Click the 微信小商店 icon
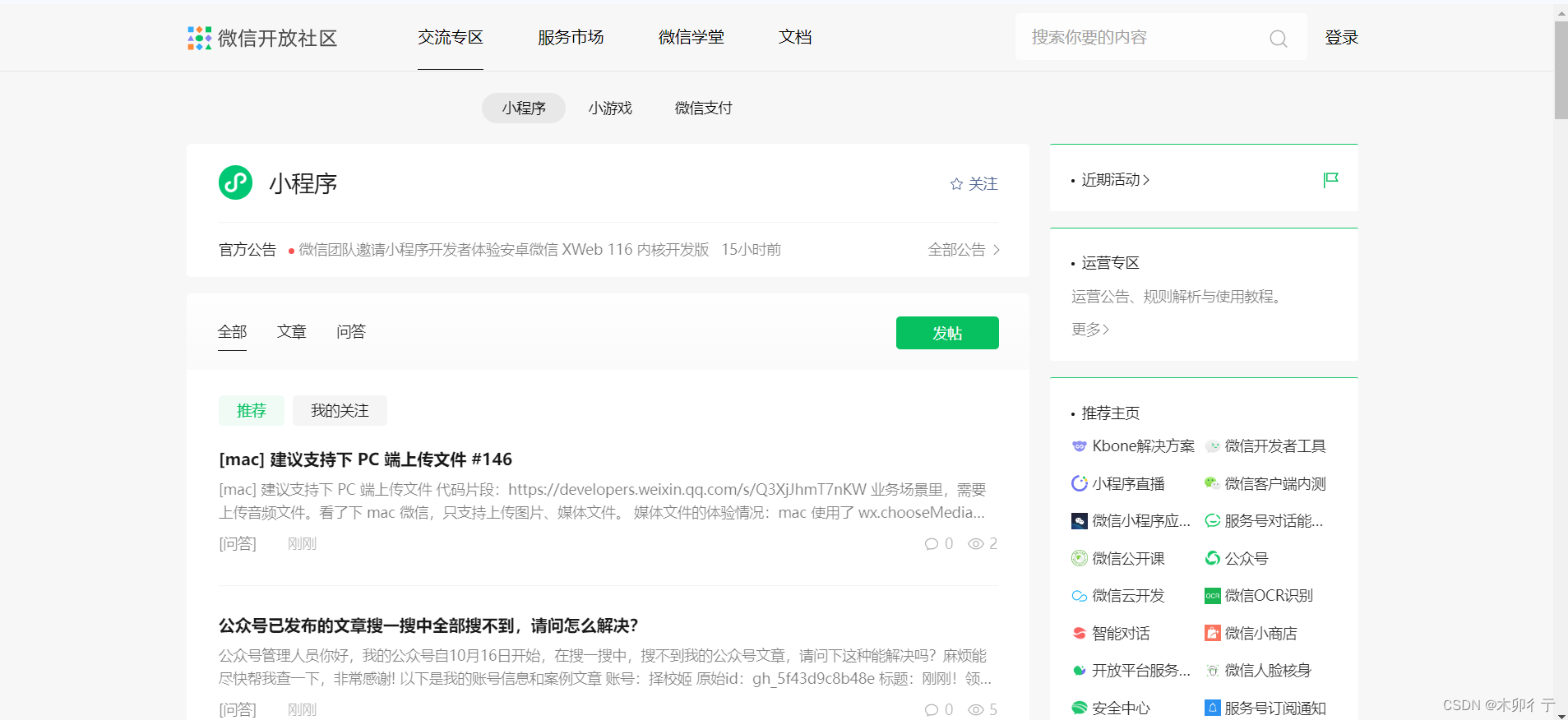Image resolution: width=1568 pixels, height=720 pixels. click(1212, 633)
